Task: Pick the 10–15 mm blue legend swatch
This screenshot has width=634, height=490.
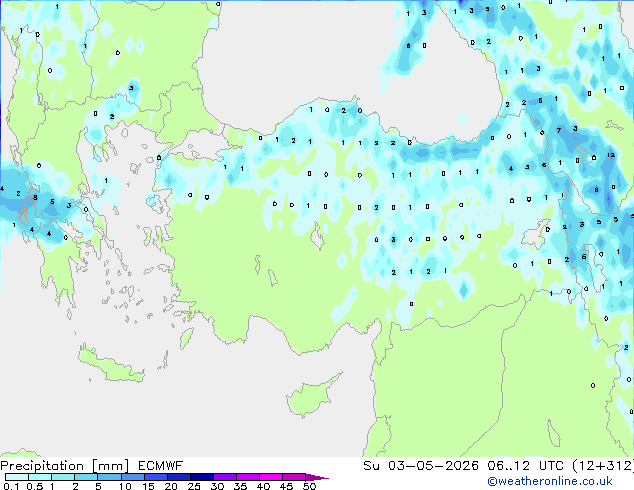Action: [x=133, y=477]
